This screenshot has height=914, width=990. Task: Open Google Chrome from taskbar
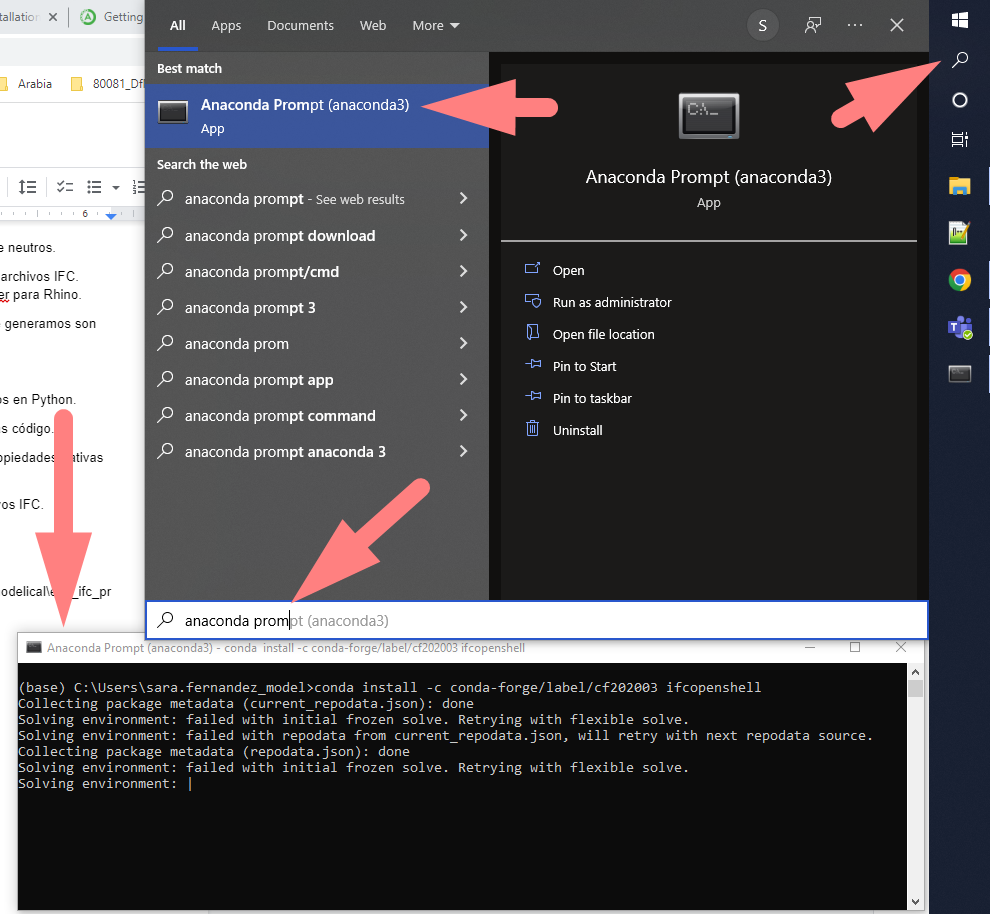click(x=960, y=280)
